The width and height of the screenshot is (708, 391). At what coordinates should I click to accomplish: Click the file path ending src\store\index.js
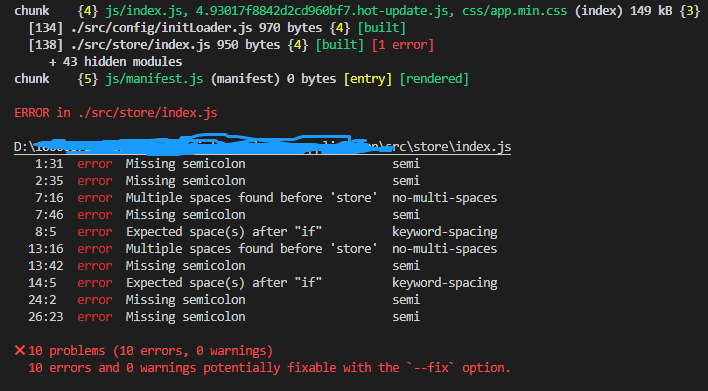coord(262,147)
